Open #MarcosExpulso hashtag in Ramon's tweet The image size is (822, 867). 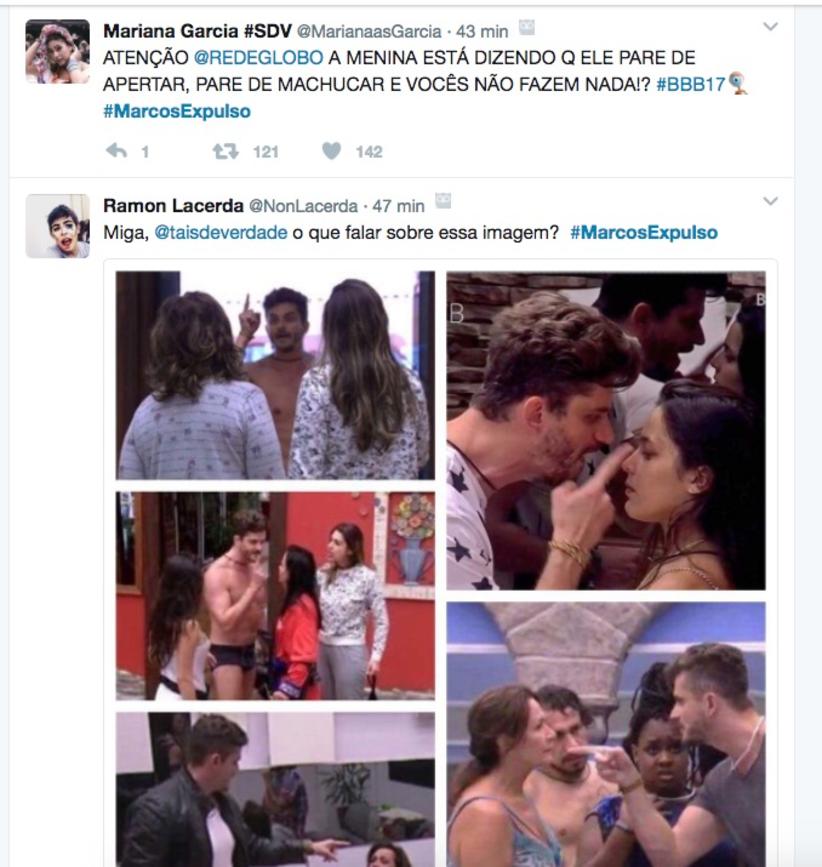tap(644, 232)
